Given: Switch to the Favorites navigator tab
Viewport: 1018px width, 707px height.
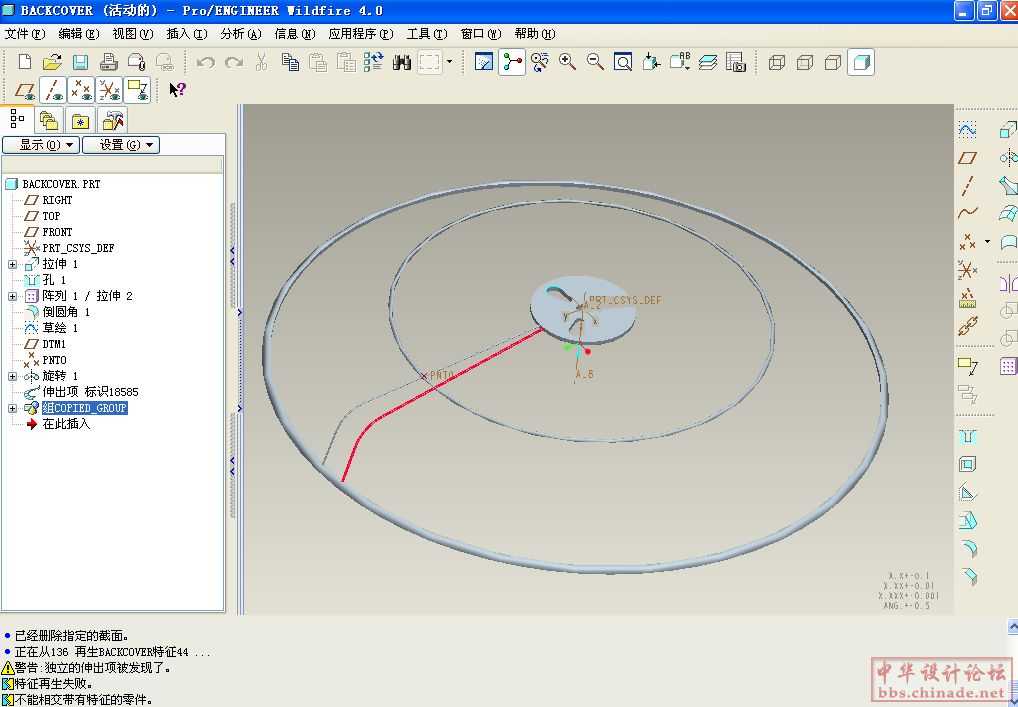Looking at the screenshot, I should pyautogui.click(x=80, y=121).
